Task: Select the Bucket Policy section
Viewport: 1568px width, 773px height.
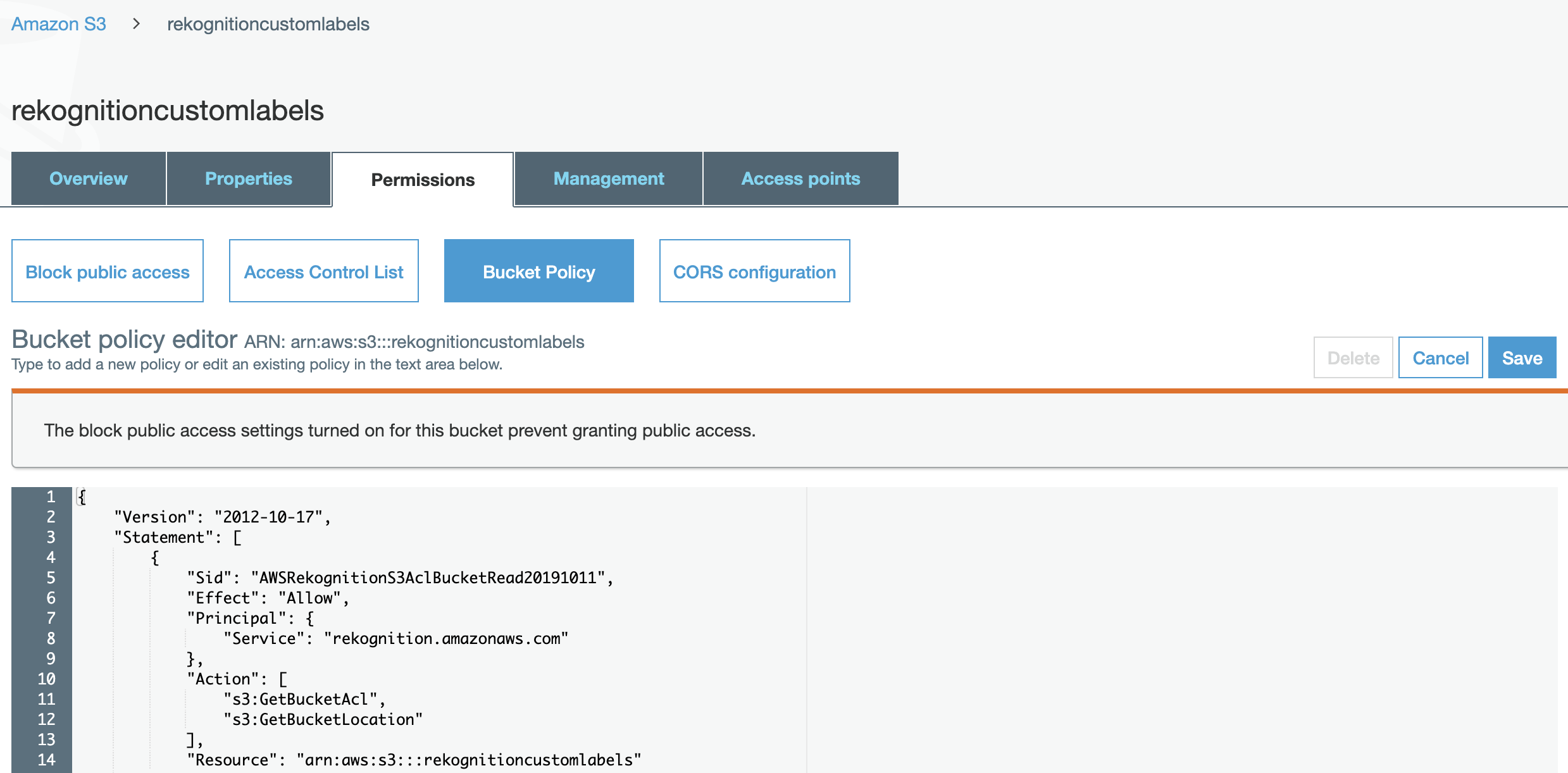Action: pyautogui.click(x=538, y=271)
